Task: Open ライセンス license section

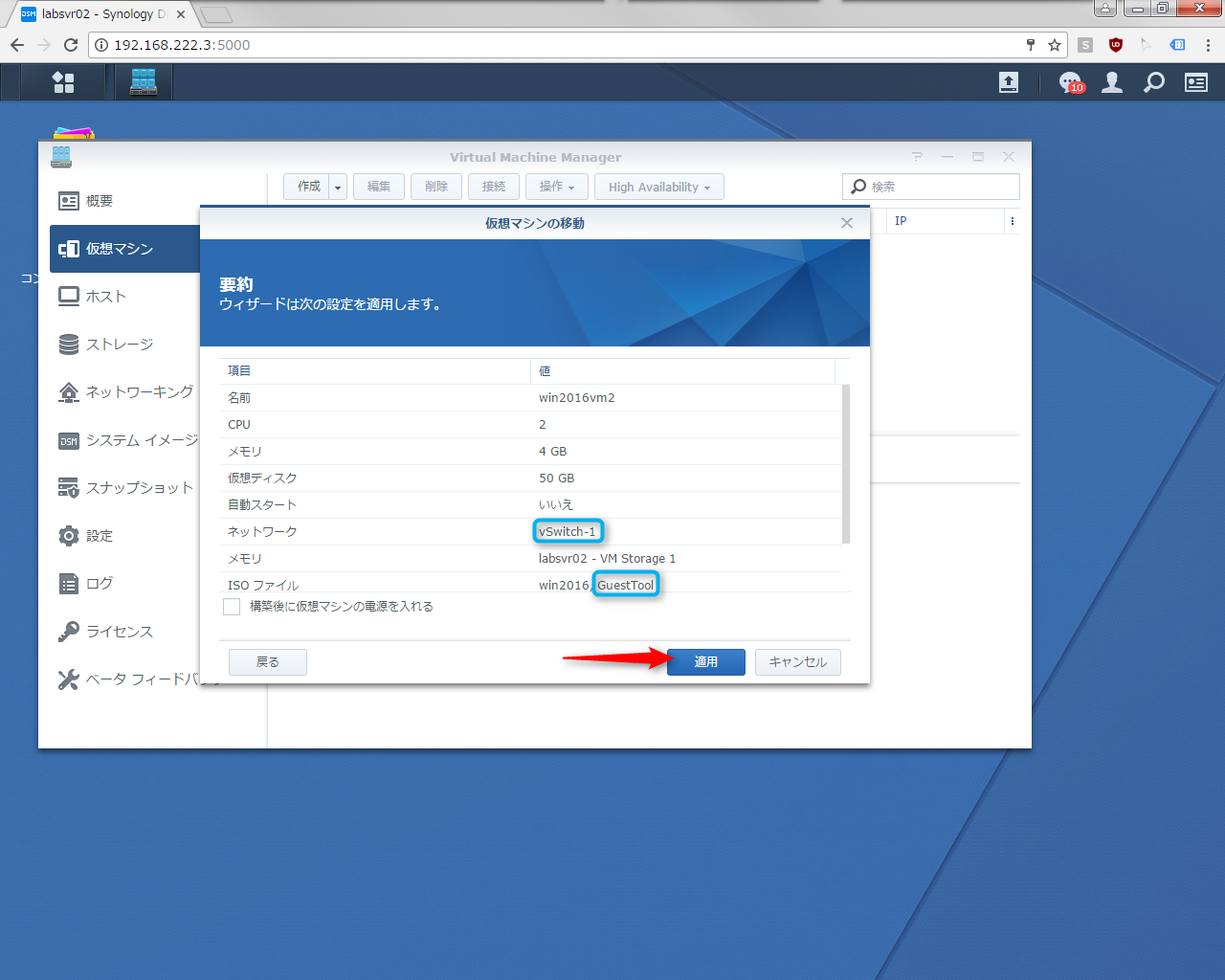Action: click(124, 632)
